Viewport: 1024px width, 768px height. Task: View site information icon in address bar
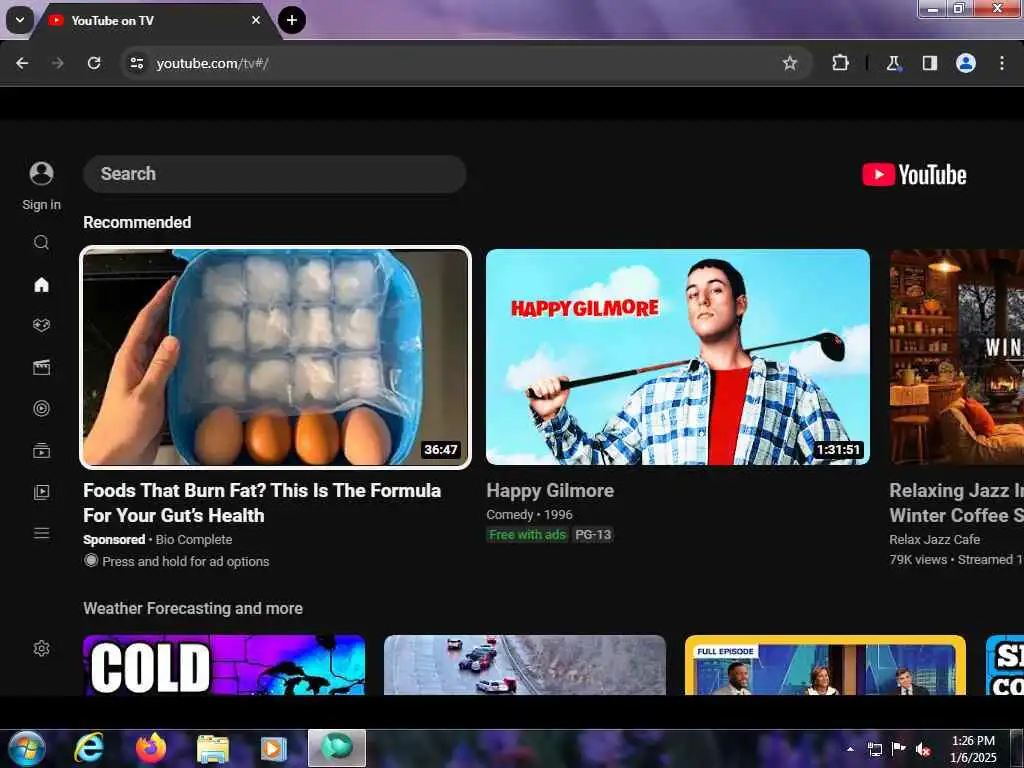[x=136, y=63]
